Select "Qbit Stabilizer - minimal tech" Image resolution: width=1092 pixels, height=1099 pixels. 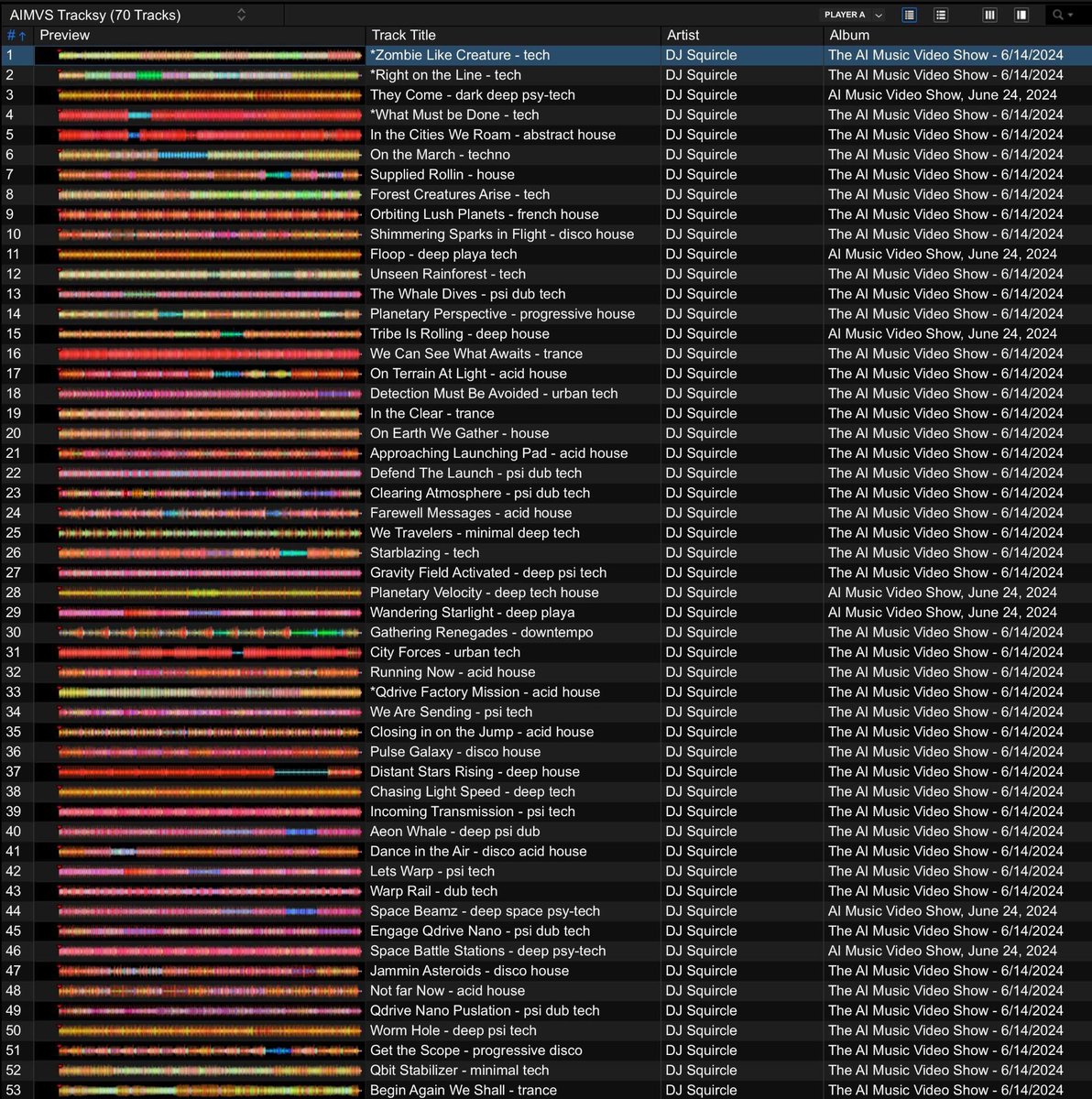(460, 1071)
